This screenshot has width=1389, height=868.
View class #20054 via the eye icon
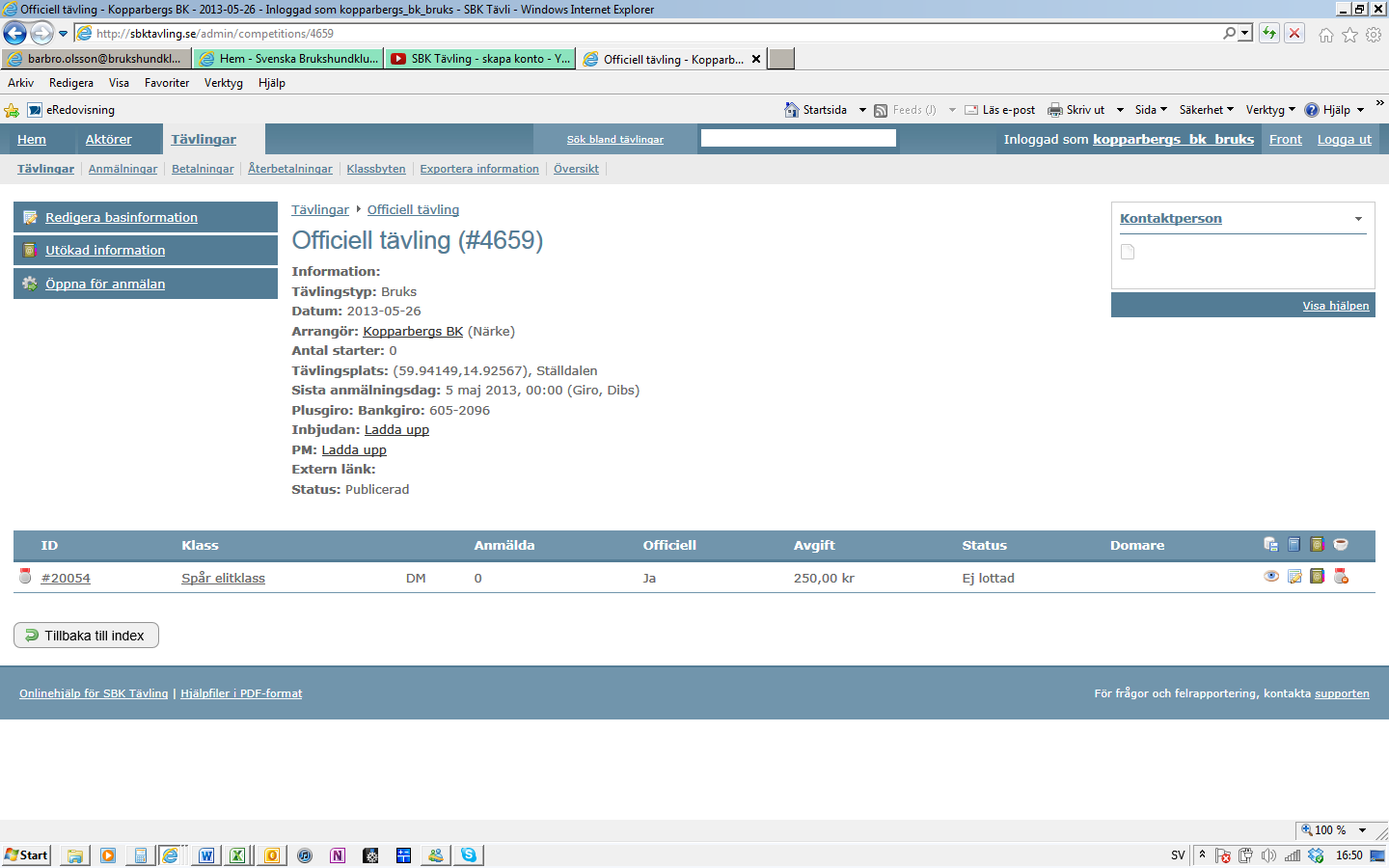pos(1271,577)
